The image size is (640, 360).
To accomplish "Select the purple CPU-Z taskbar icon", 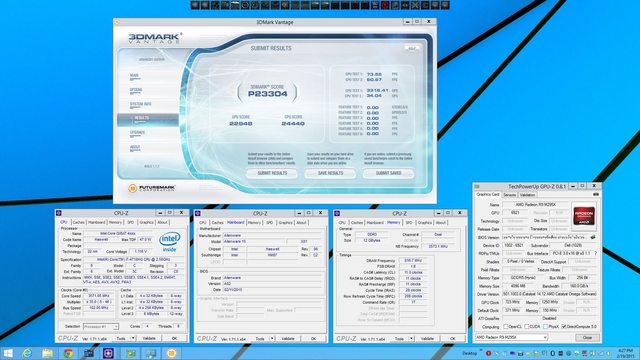I will point(109,353).
